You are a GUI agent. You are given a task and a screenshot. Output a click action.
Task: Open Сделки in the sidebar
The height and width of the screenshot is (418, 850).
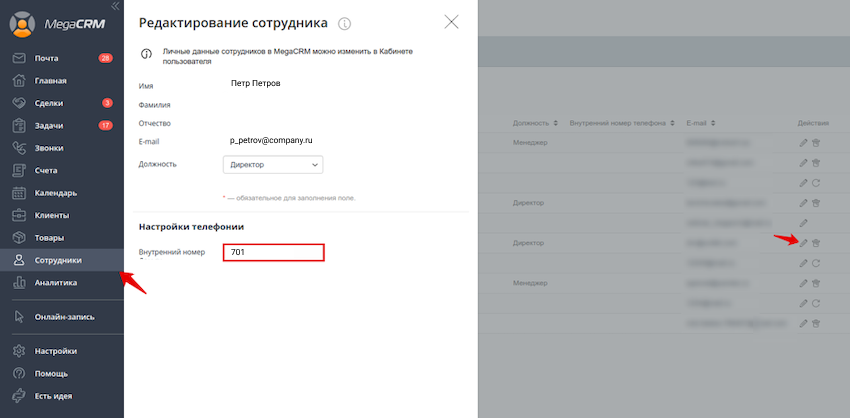pos(62,103)
